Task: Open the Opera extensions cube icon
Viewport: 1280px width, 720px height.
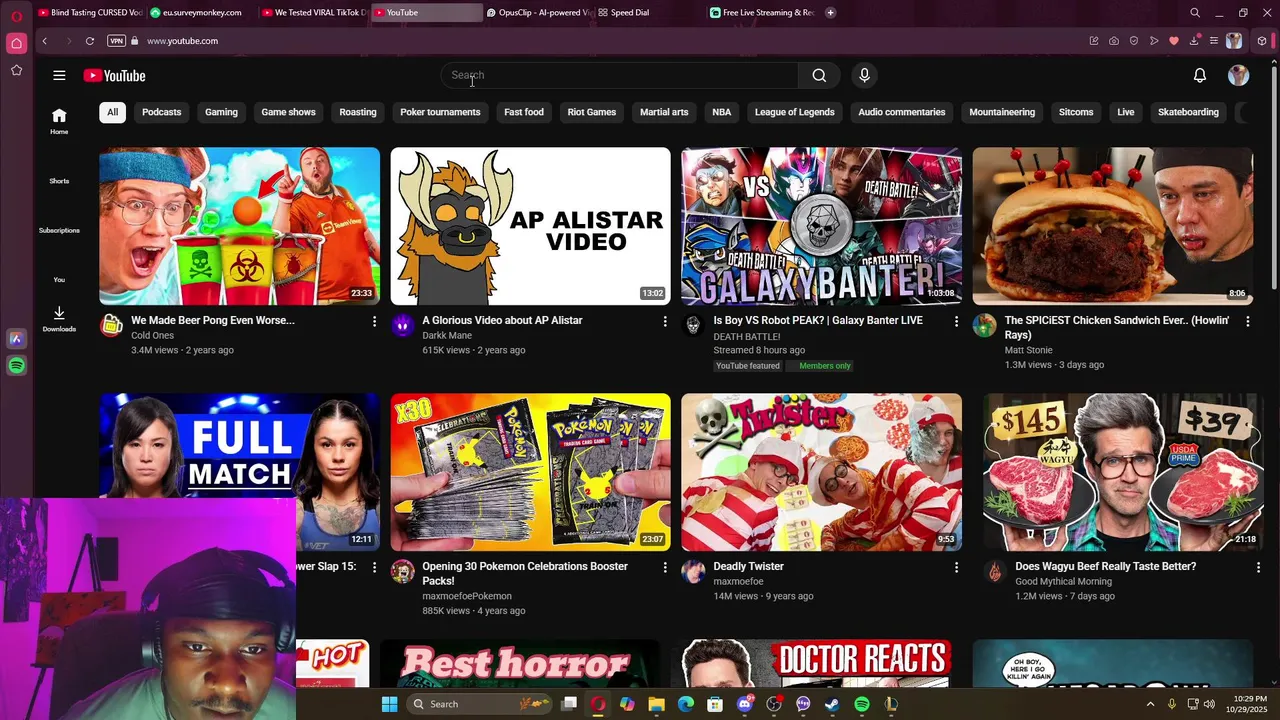Action: click(x=1262, y=41)
